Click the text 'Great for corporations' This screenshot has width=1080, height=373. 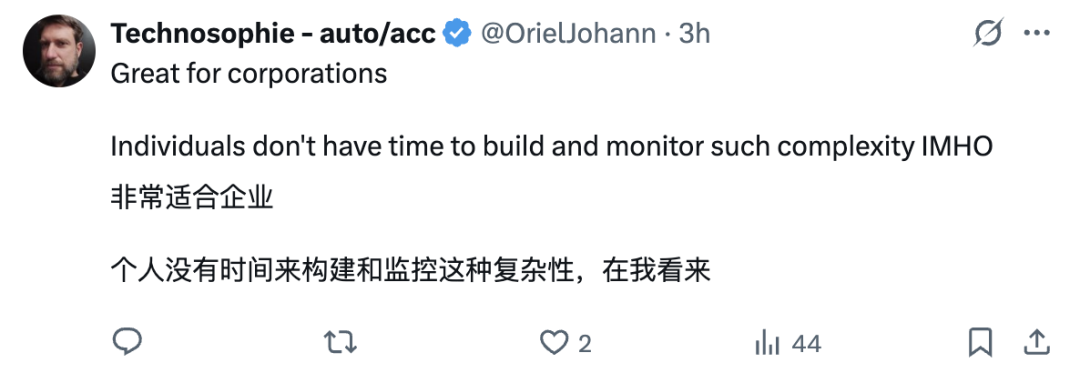click(249, 74)
